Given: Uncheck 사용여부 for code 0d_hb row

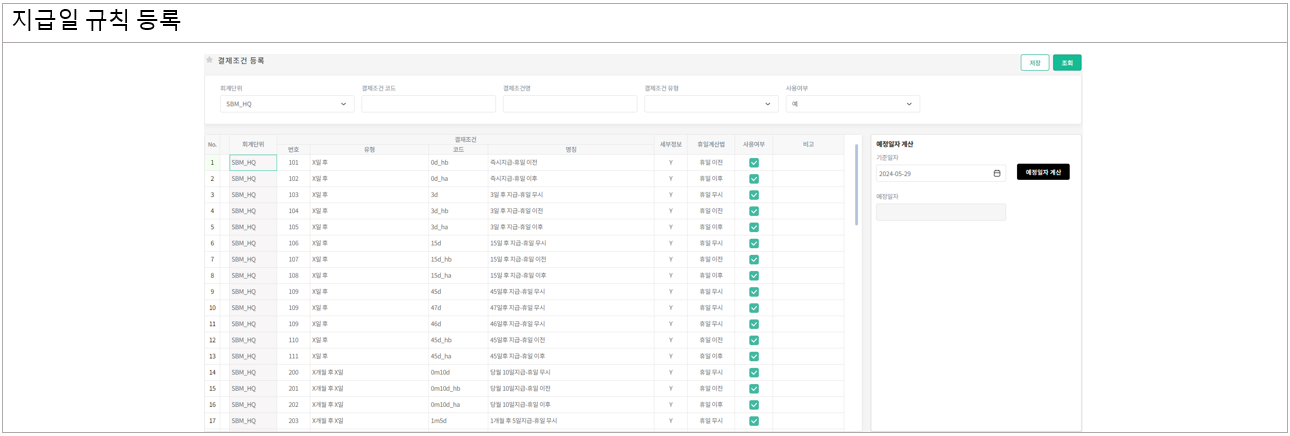Looking at the screenshot, I should (754, 162).
